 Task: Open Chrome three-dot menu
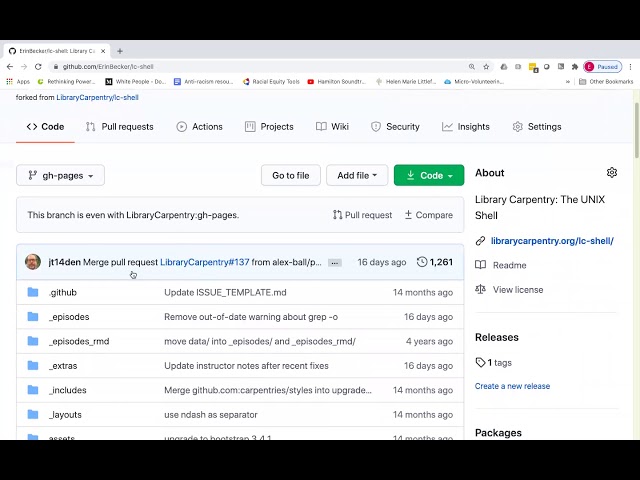[630, 67]
